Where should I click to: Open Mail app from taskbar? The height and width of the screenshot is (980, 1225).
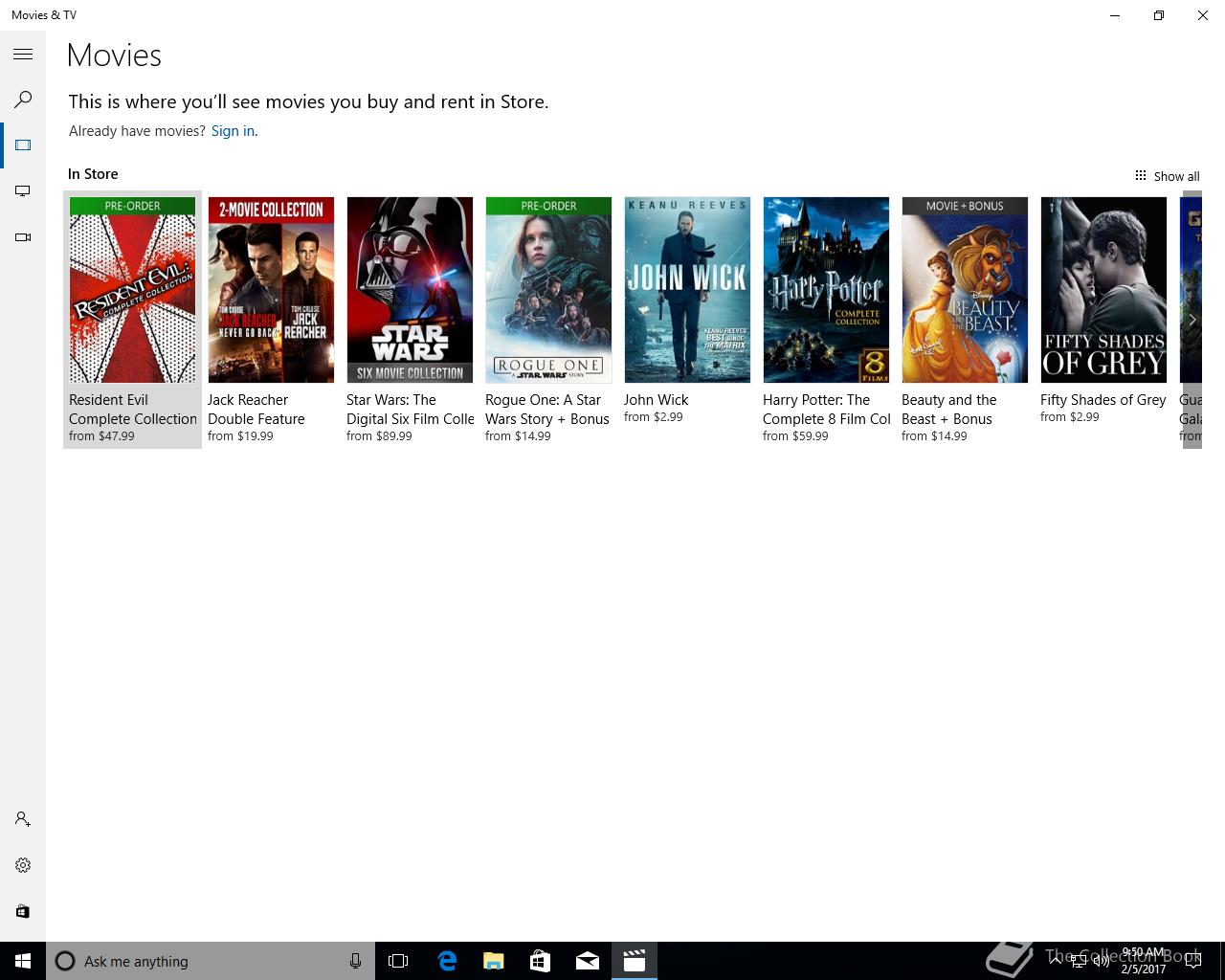(x=588, y=961)
